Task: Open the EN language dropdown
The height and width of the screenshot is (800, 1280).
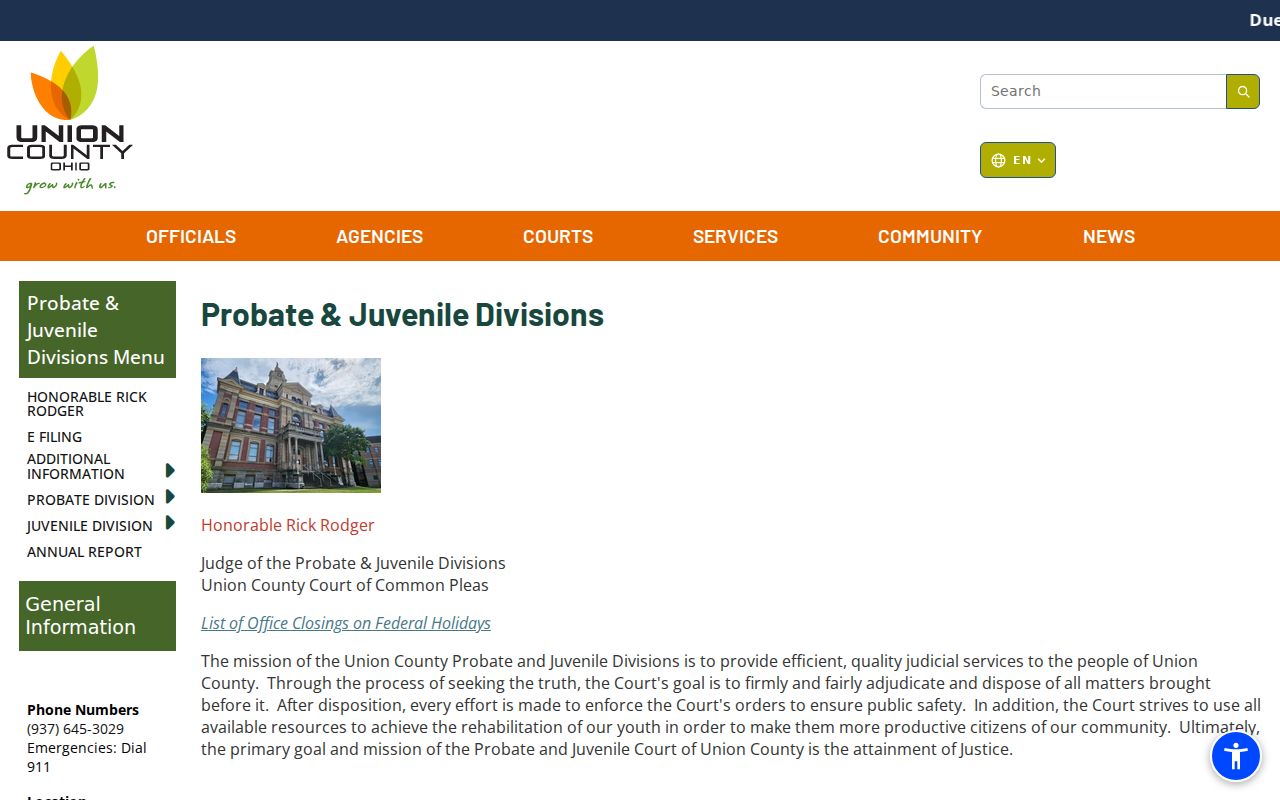Action: 1018,160
